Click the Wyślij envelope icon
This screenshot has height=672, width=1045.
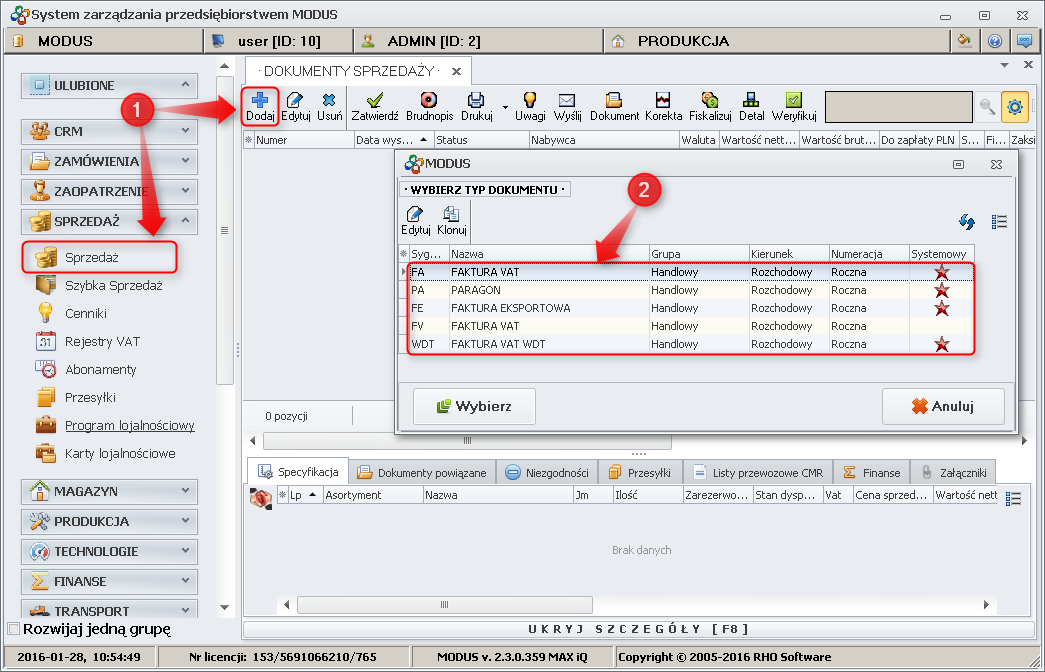(567, 100)
